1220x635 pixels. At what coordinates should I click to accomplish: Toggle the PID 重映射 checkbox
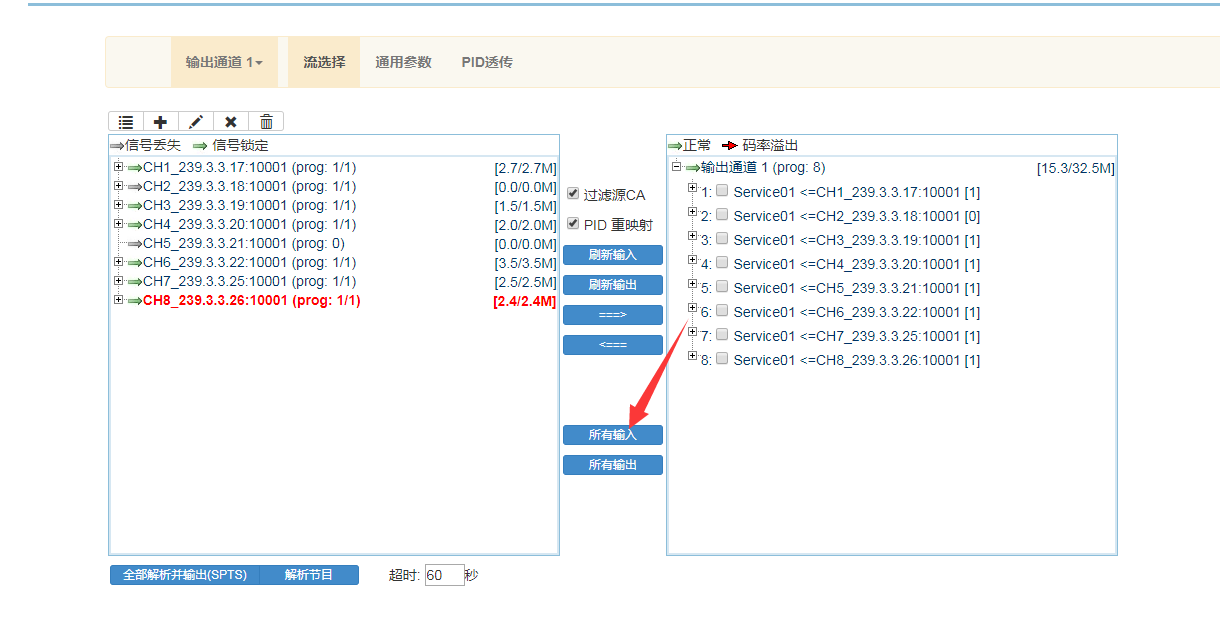(x=573, y=224)
